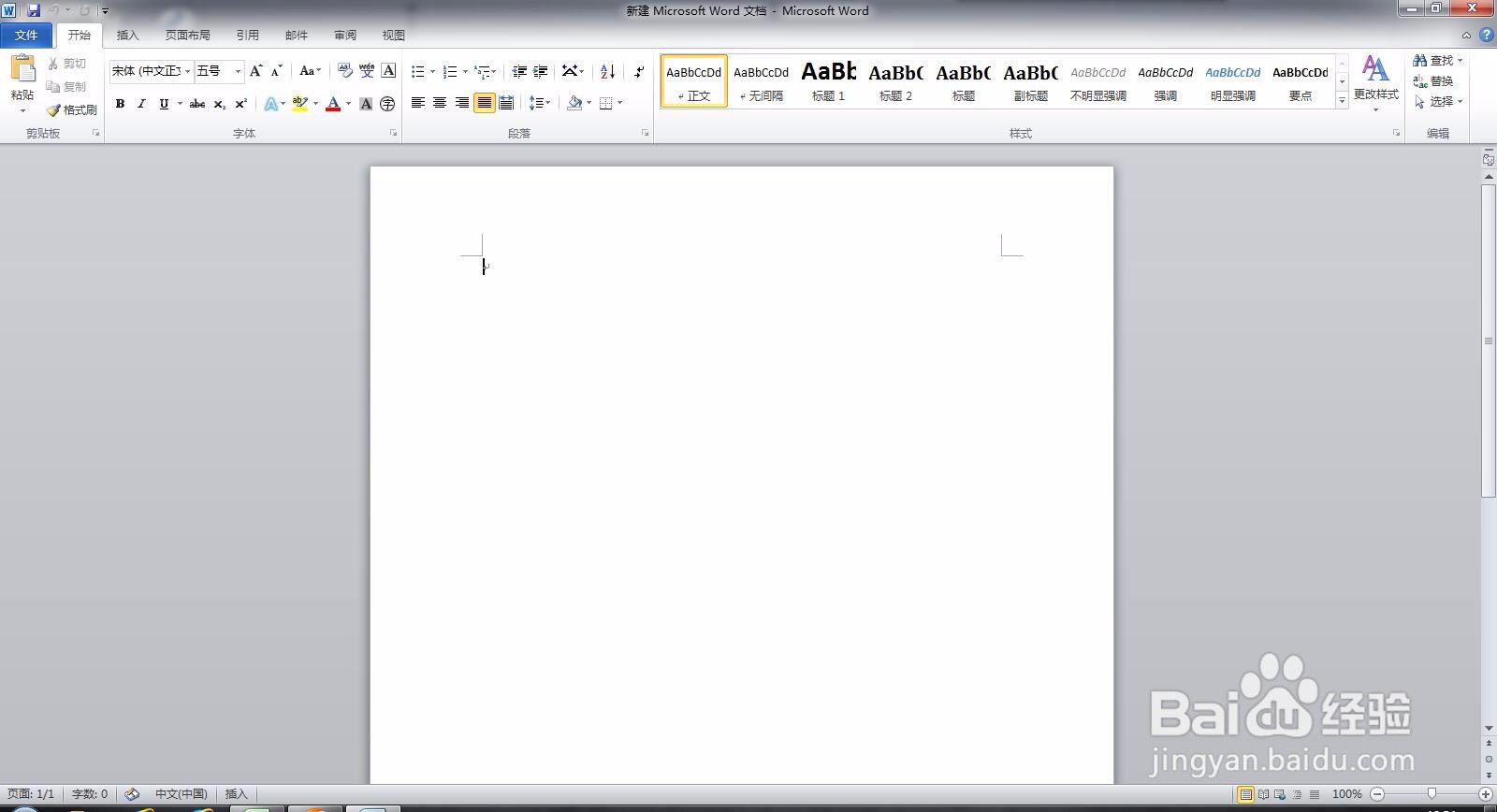Click the Cut (剪切) scissors button
The image size is (1497, 812).
tap(67, 64)
